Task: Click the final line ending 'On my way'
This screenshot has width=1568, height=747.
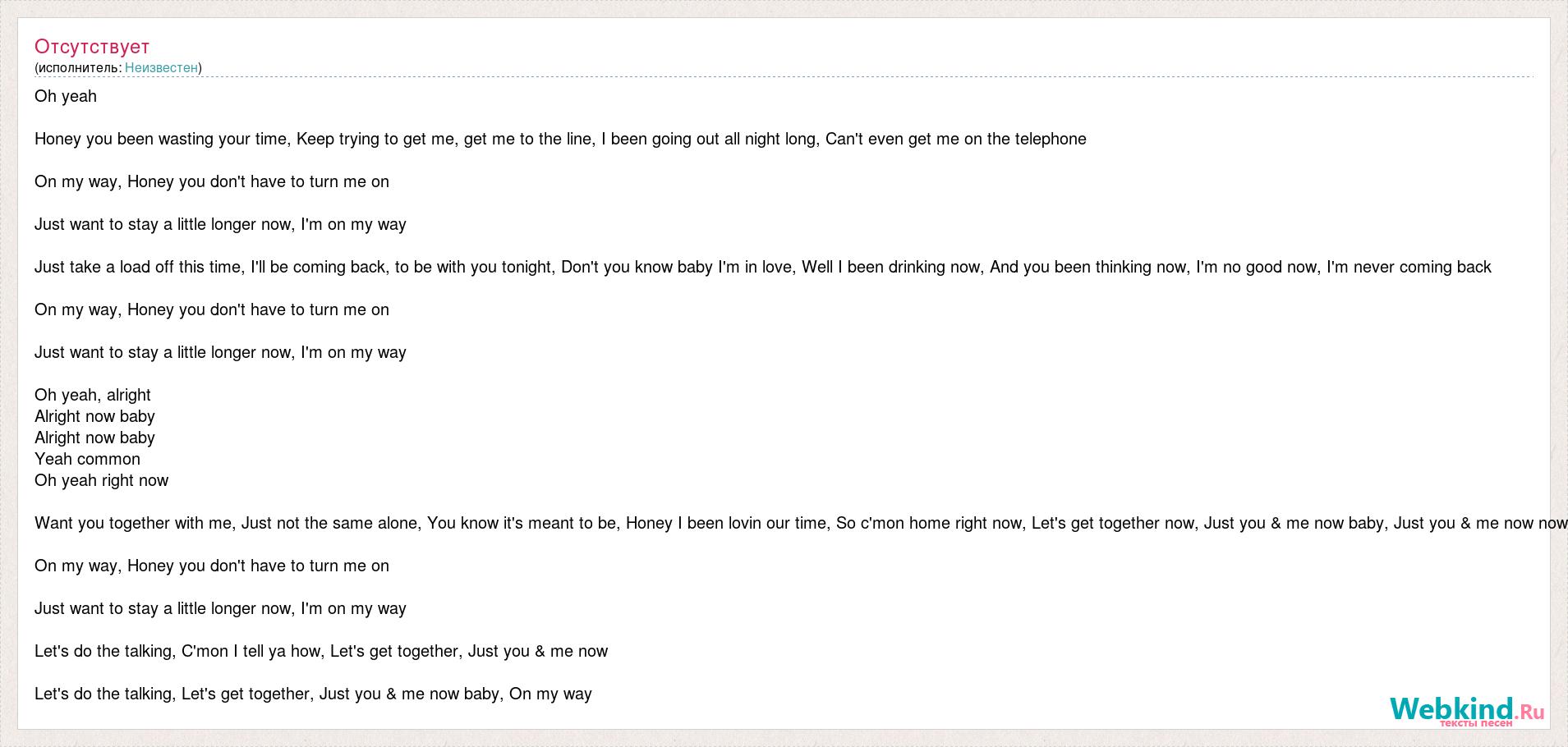Action: point(313,694)
